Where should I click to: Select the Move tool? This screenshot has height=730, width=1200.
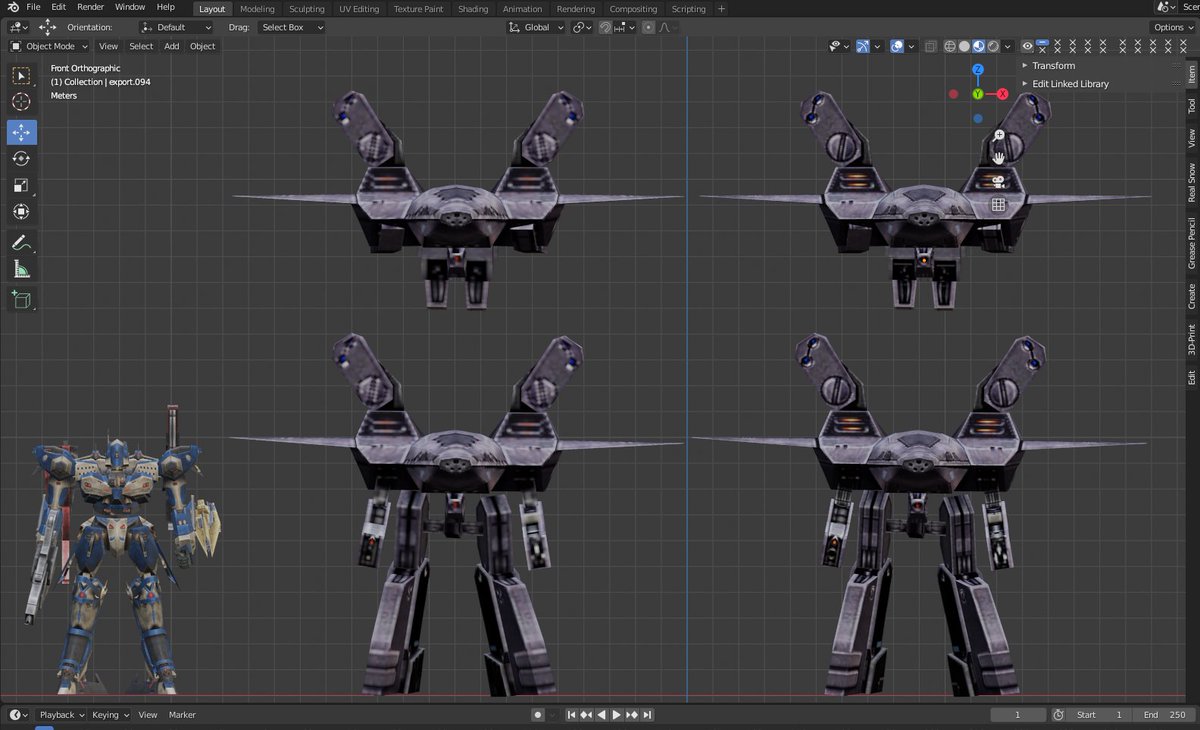click(x=21, y=132)
